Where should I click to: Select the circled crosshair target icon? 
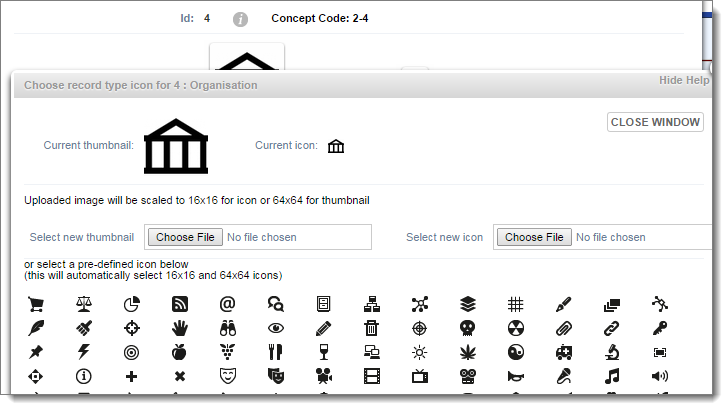coord(420,328)
